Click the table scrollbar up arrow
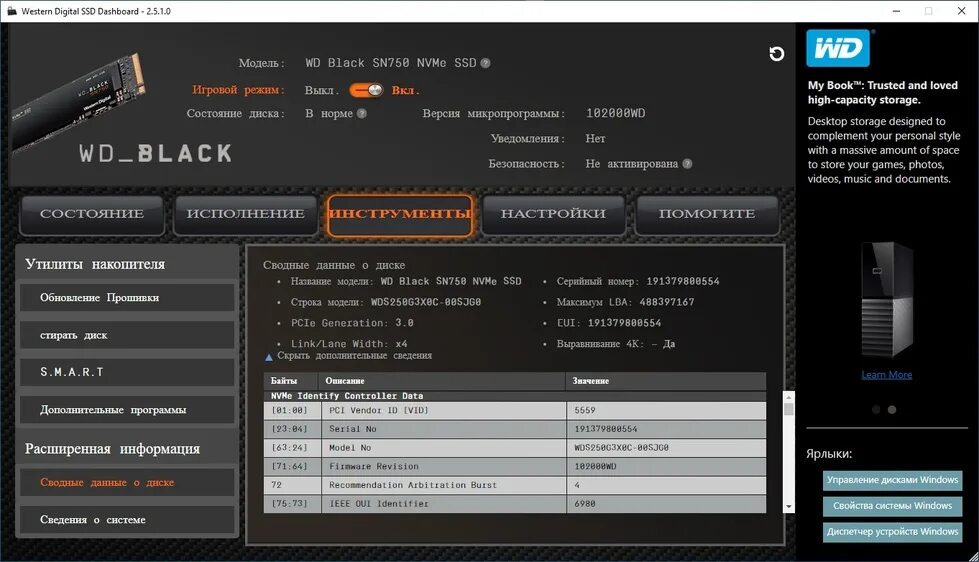The image size is (979, 562). click(x=789, y=397)
